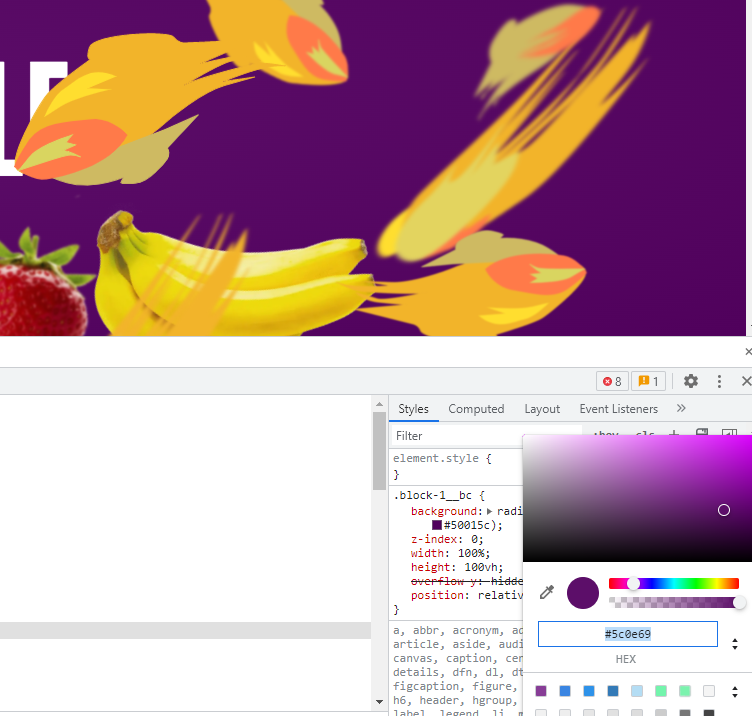Pick the second bright blue palette swatch
The height and width of the screenshot is (716, 752).
589,691
